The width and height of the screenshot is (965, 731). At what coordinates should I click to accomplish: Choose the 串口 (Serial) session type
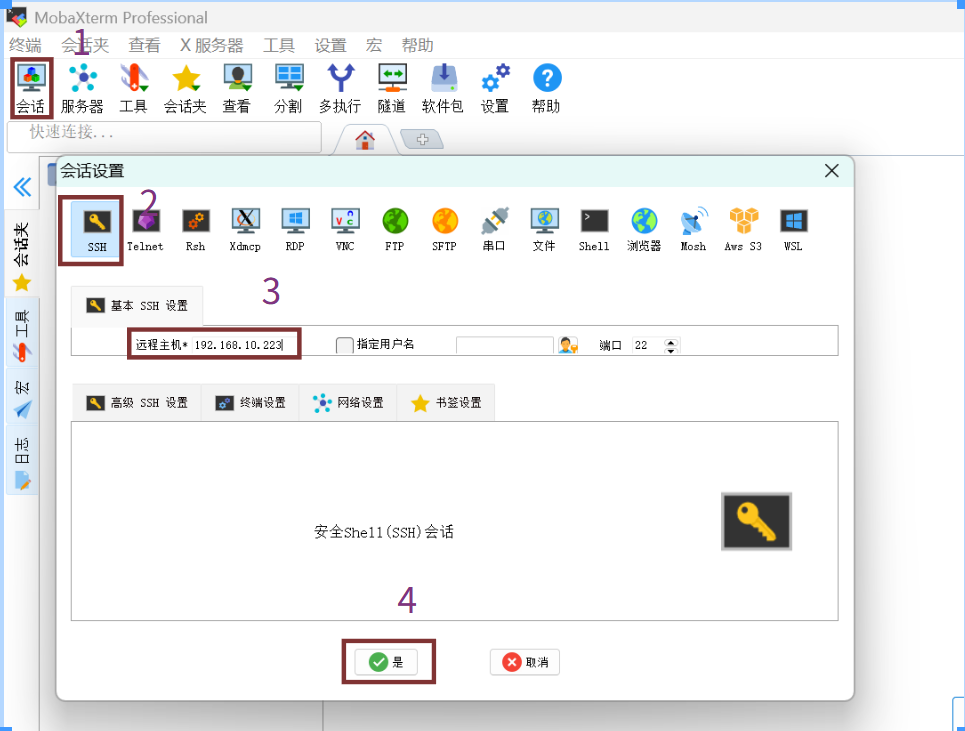pos(494,229)
